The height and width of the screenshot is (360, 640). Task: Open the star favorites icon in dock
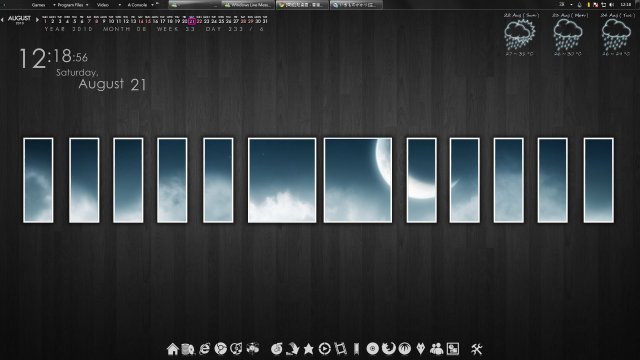coord(309,349)
